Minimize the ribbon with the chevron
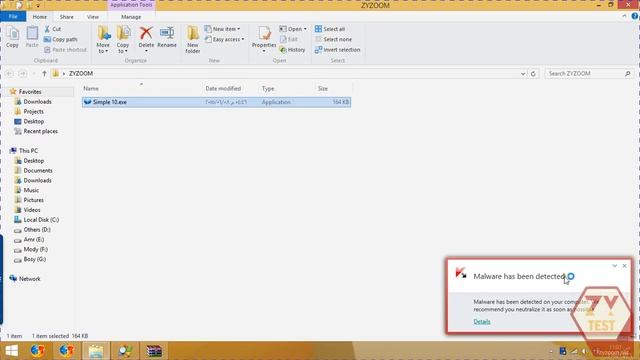 point(624,16)
